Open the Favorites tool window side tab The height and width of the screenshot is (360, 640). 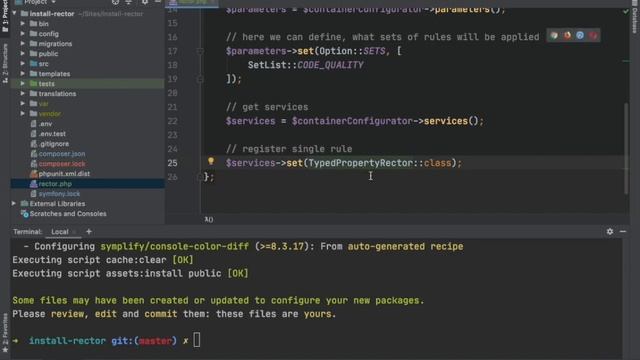(5, 333)
